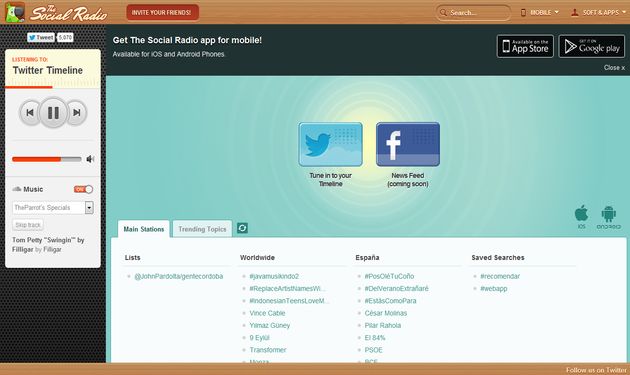Image resolution: width=630 pixels, height=375 pixels.
Task: Skip to the previous track
Action: point(29,113)
